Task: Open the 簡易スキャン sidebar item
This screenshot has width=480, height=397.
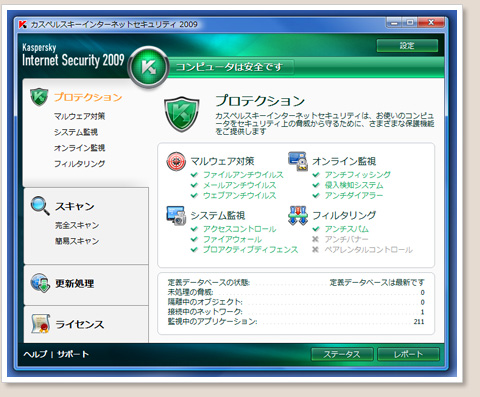Action: 77,241
